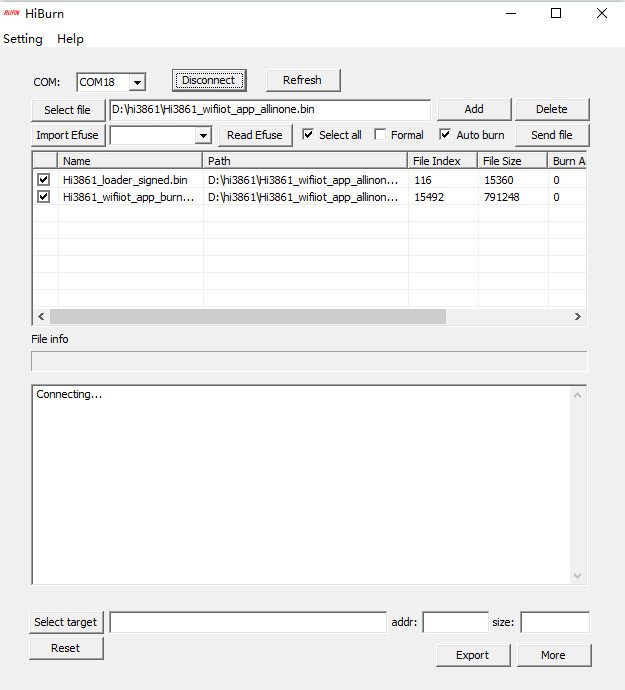Uncheck the Hi3861_wifiiot_app_burn row checkbox
The height and width of the screenshot is (690, 625).
point(43,197)
